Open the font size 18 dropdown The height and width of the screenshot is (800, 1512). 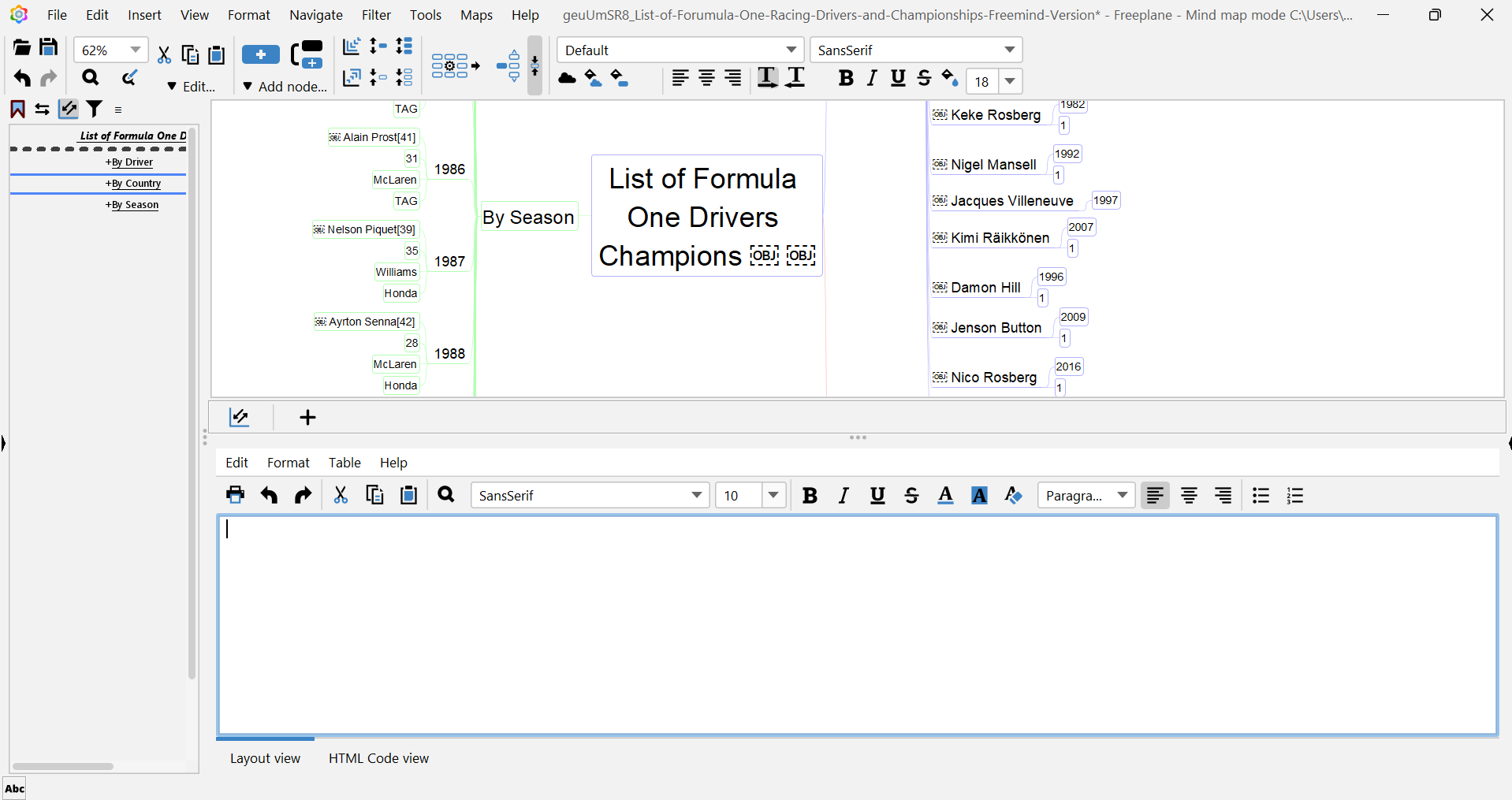tap(1010, 81)
